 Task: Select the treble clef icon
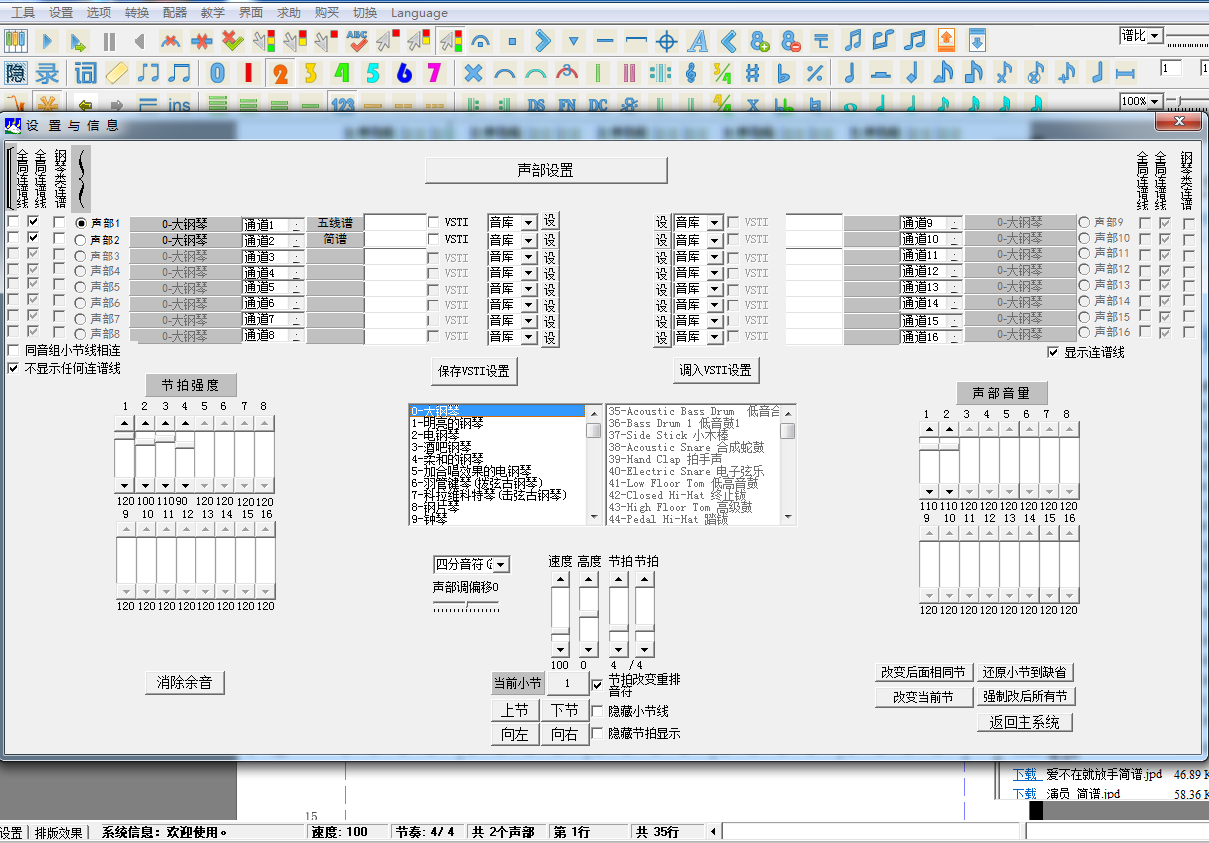691,73
